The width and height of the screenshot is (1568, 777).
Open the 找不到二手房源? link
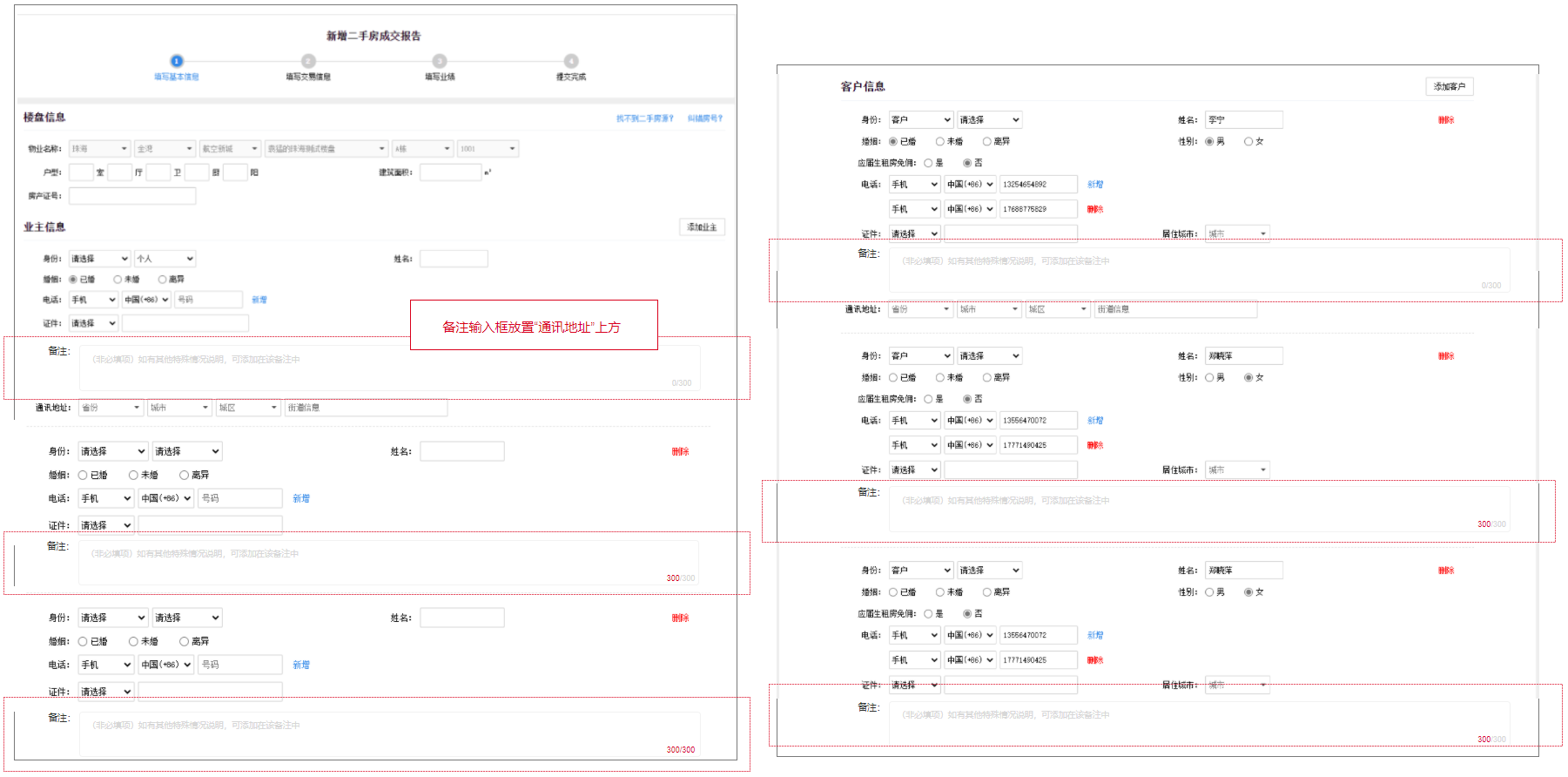[x=645, y=118]
